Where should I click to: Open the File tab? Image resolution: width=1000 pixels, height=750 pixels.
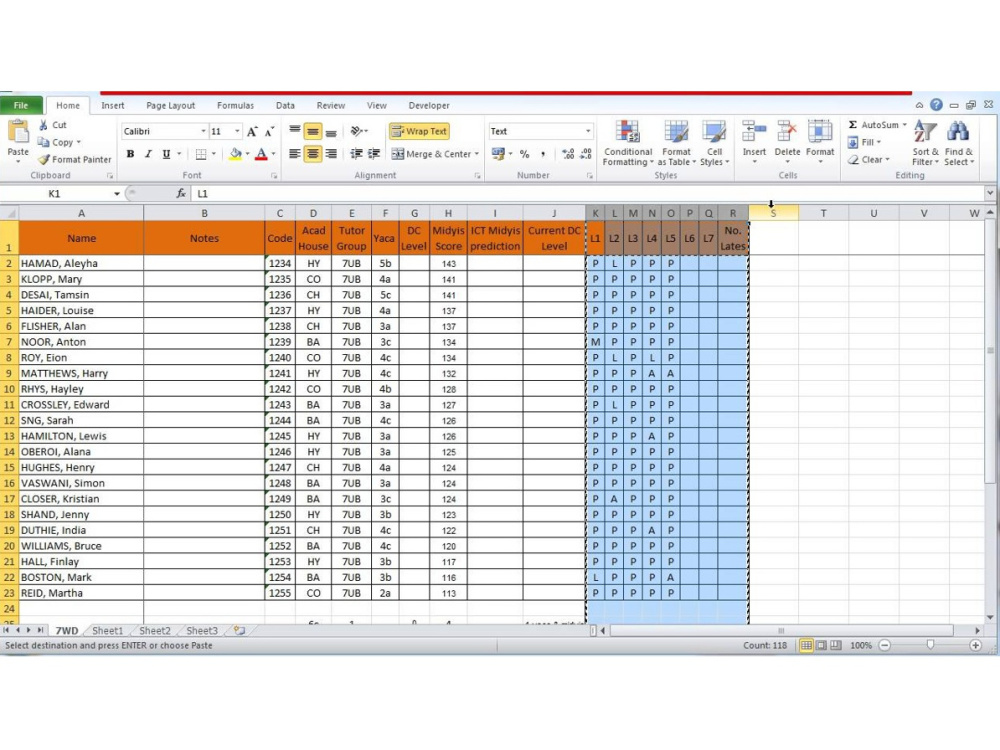(x=21, y=105)
